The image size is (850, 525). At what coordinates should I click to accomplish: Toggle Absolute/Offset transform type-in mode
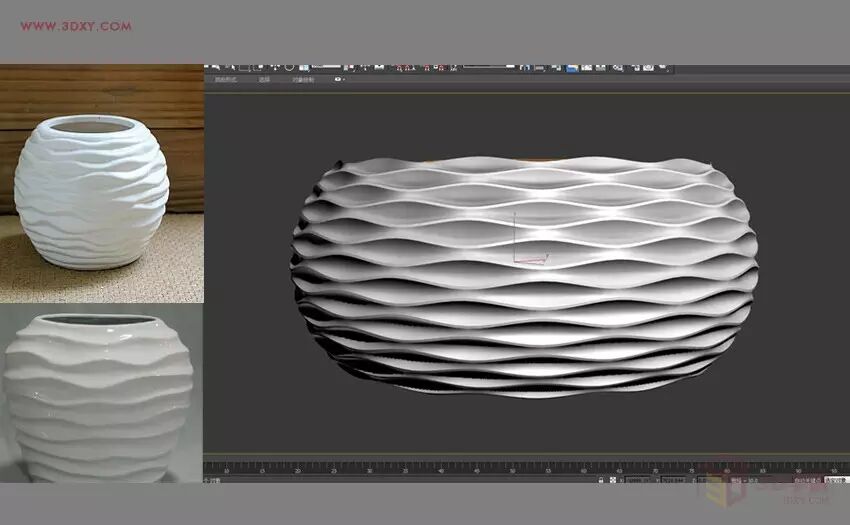pyautogui.click(x=613, y=480)
